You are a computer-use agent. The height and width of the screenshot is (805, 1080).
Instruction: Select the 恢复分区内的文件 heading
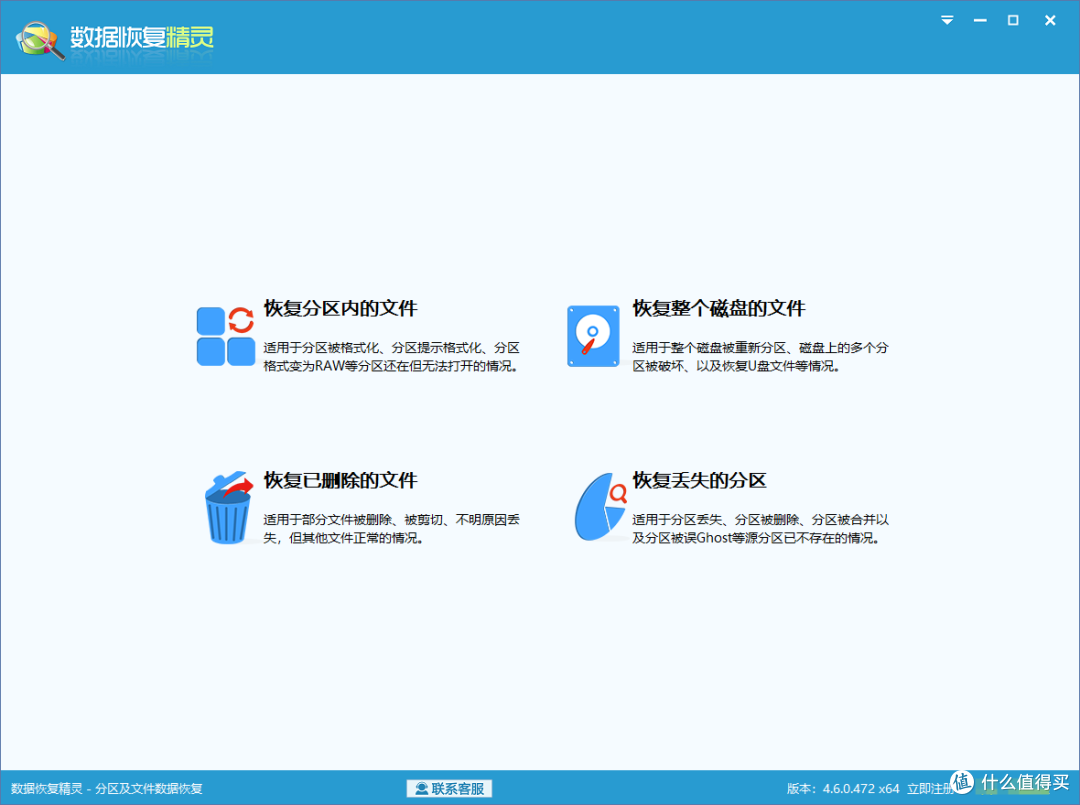pos(340,308)
